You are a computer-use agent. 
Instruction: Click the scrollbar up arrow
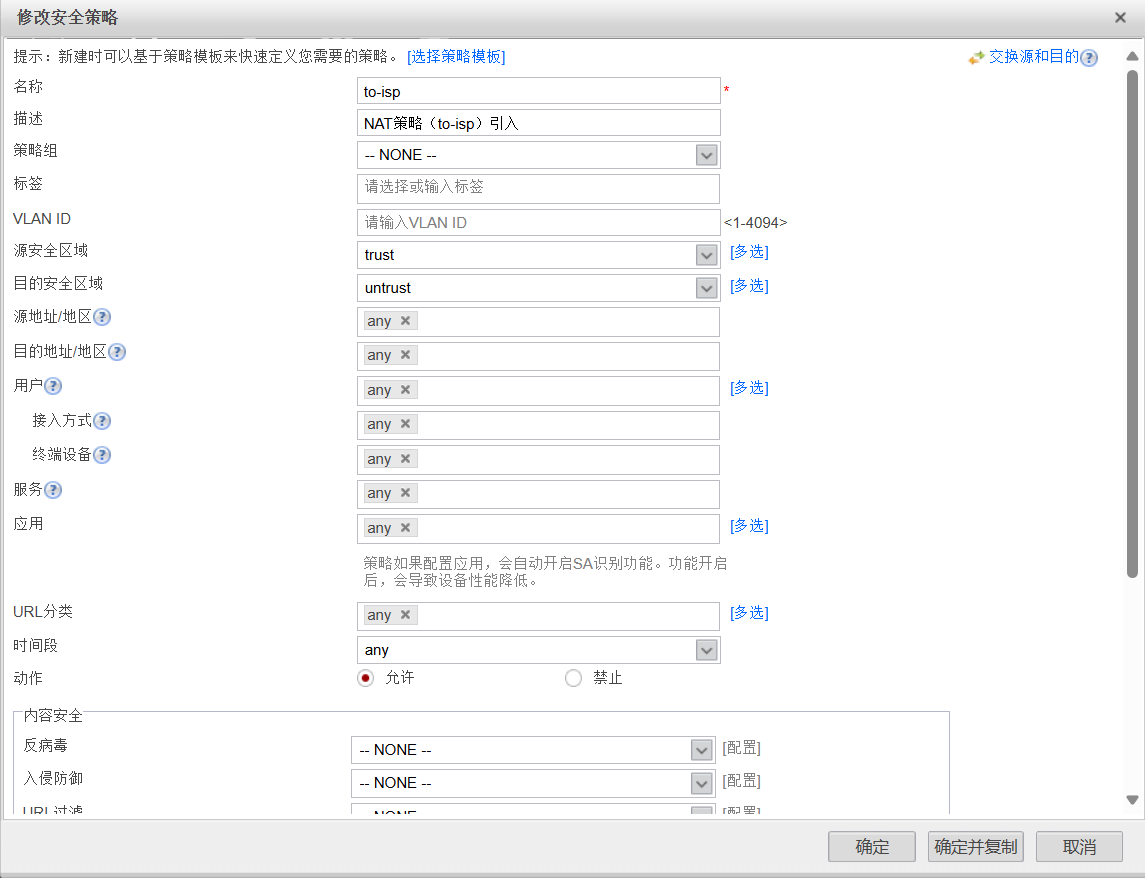tap(1132, 56)
